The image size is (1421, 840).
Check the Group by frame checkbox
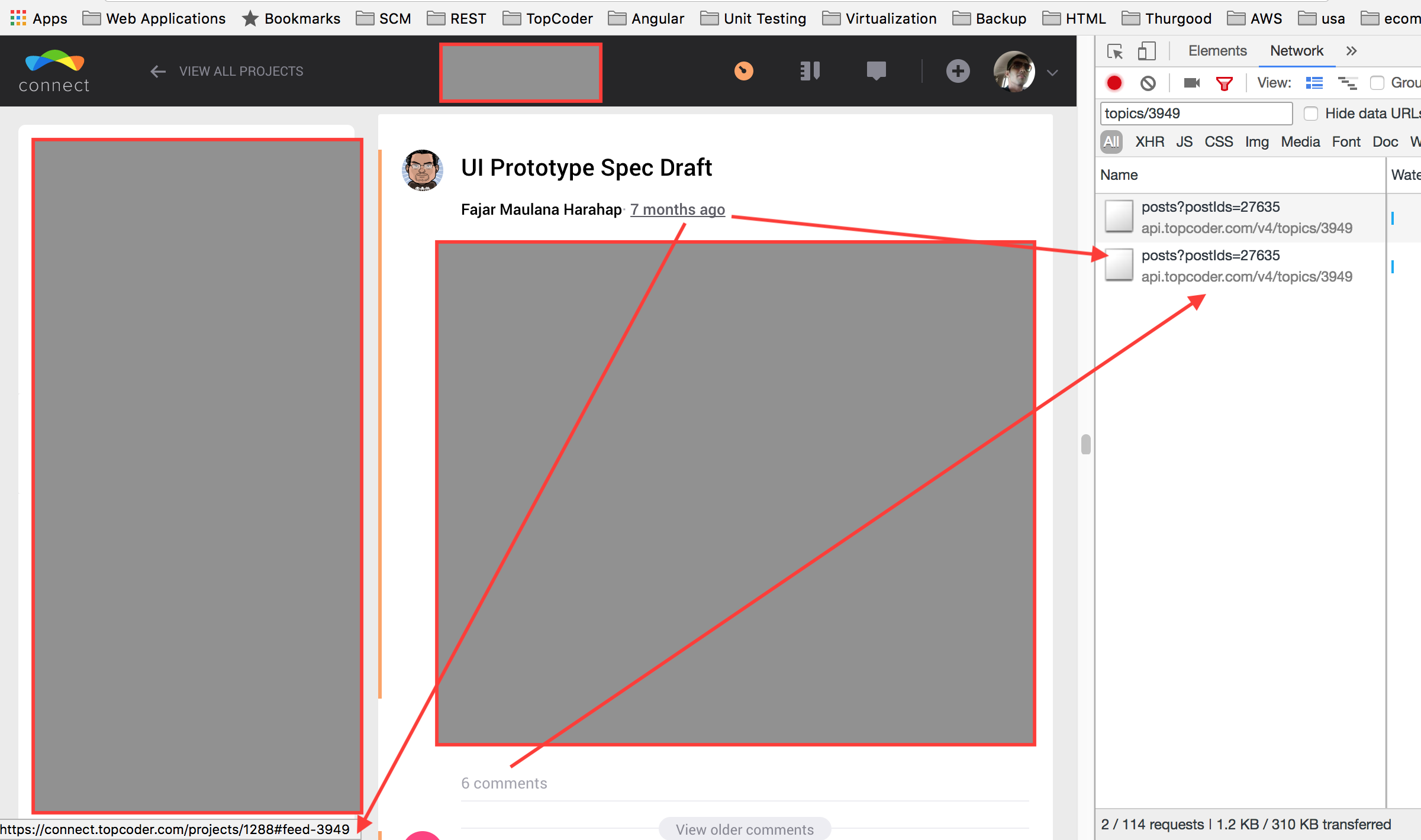(x=1377, y=83)
